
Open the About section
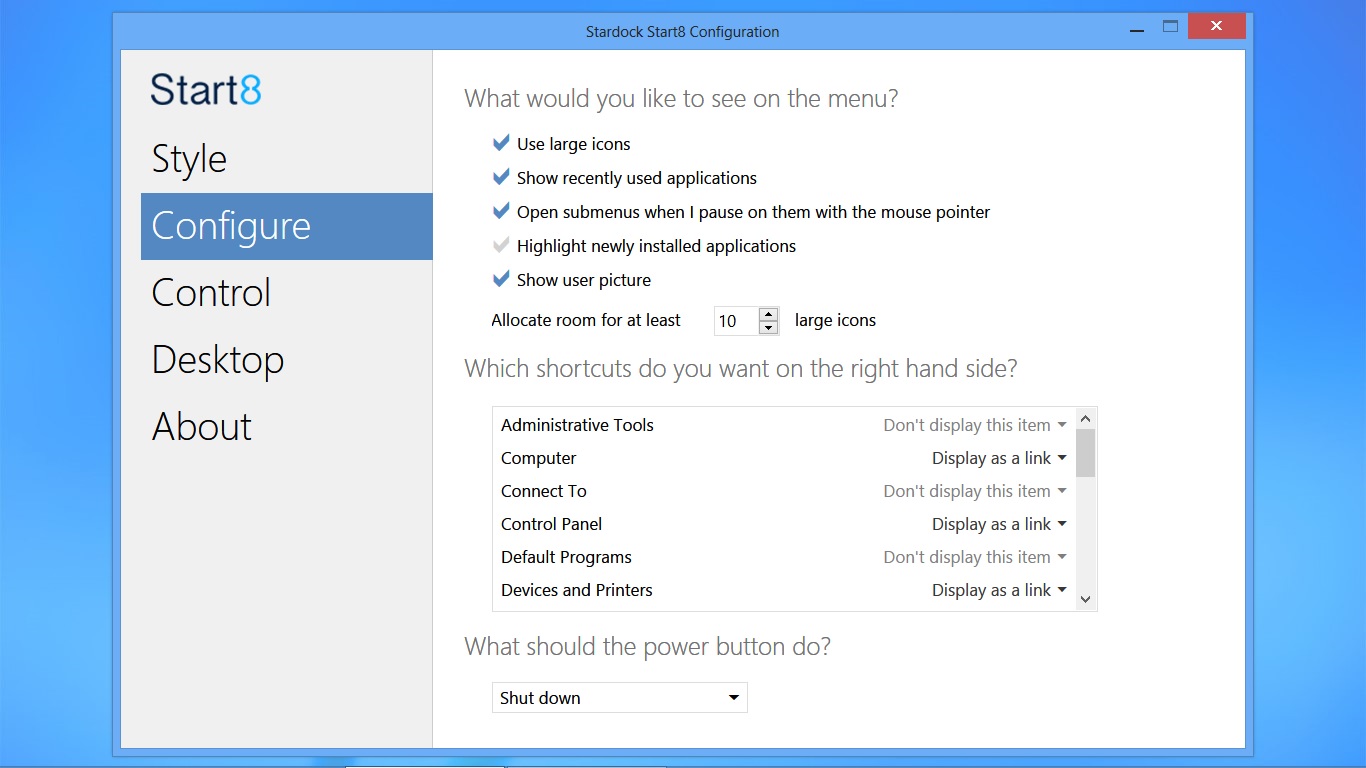(202, 427)
